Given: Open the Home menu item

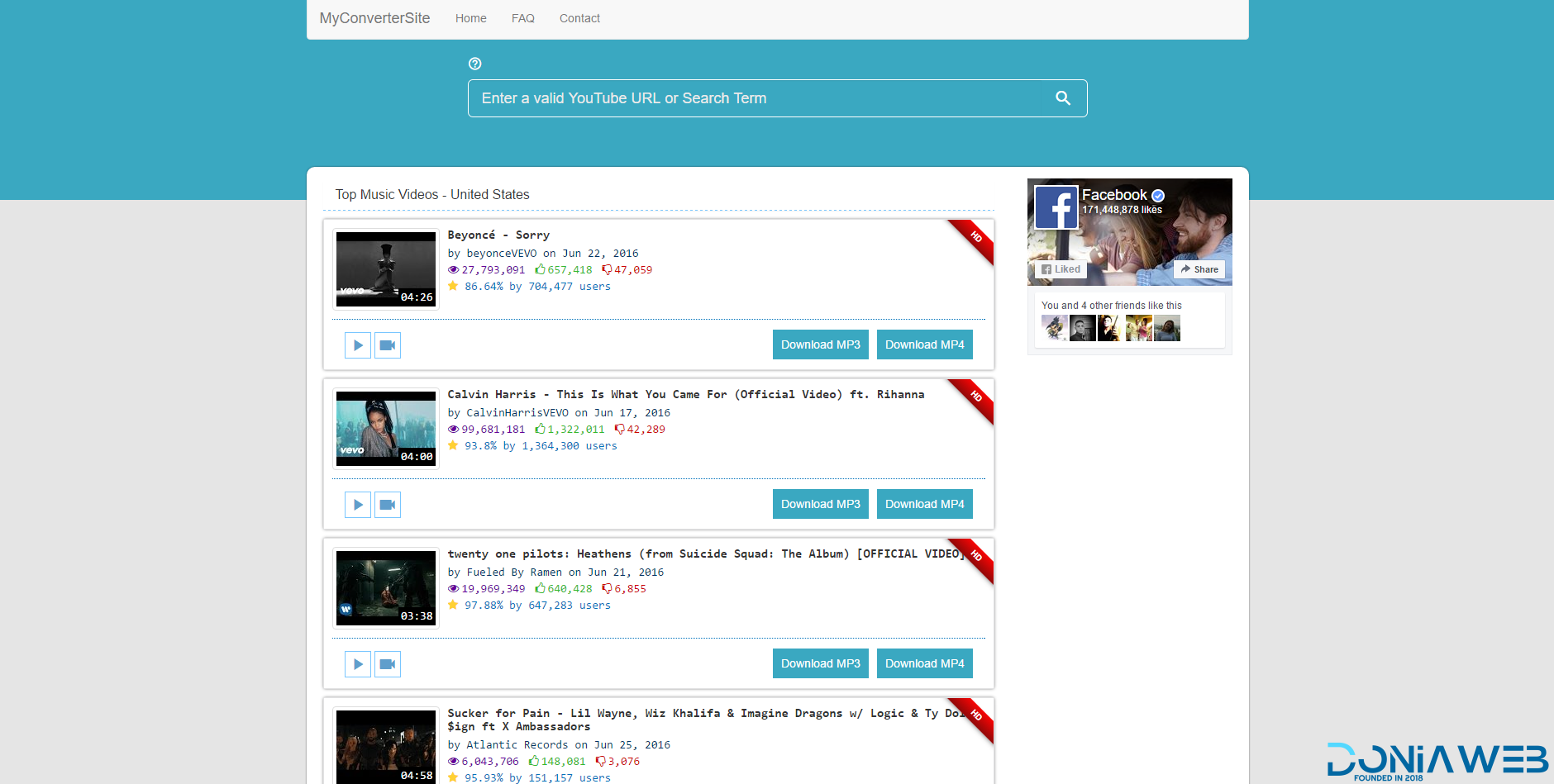Looking at the screenshot, I should (x=470, y=18).
